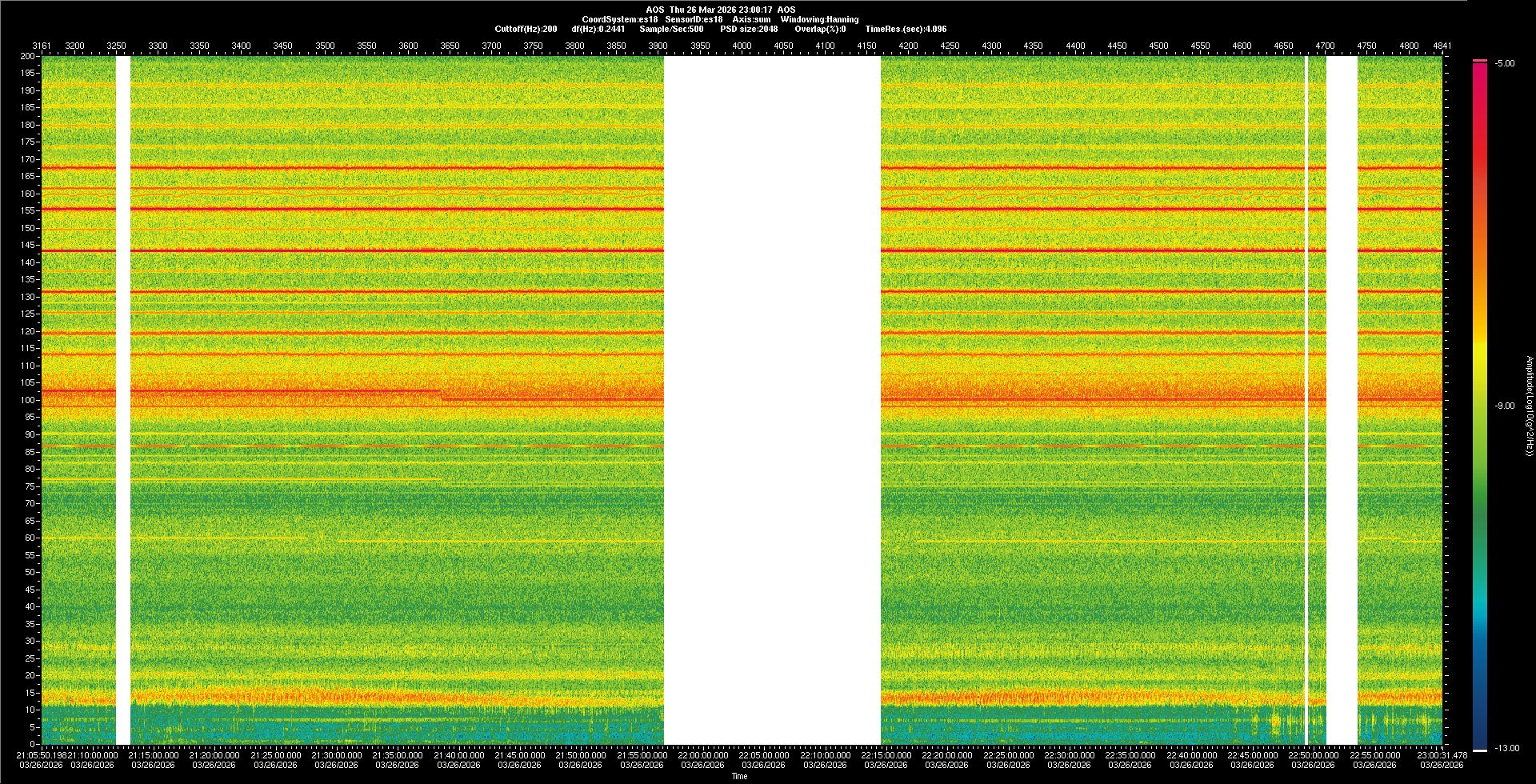Click the 4000 tick on the top axis
The image size is (1536, 784).
pyautogui.click(x=742, y=46)
